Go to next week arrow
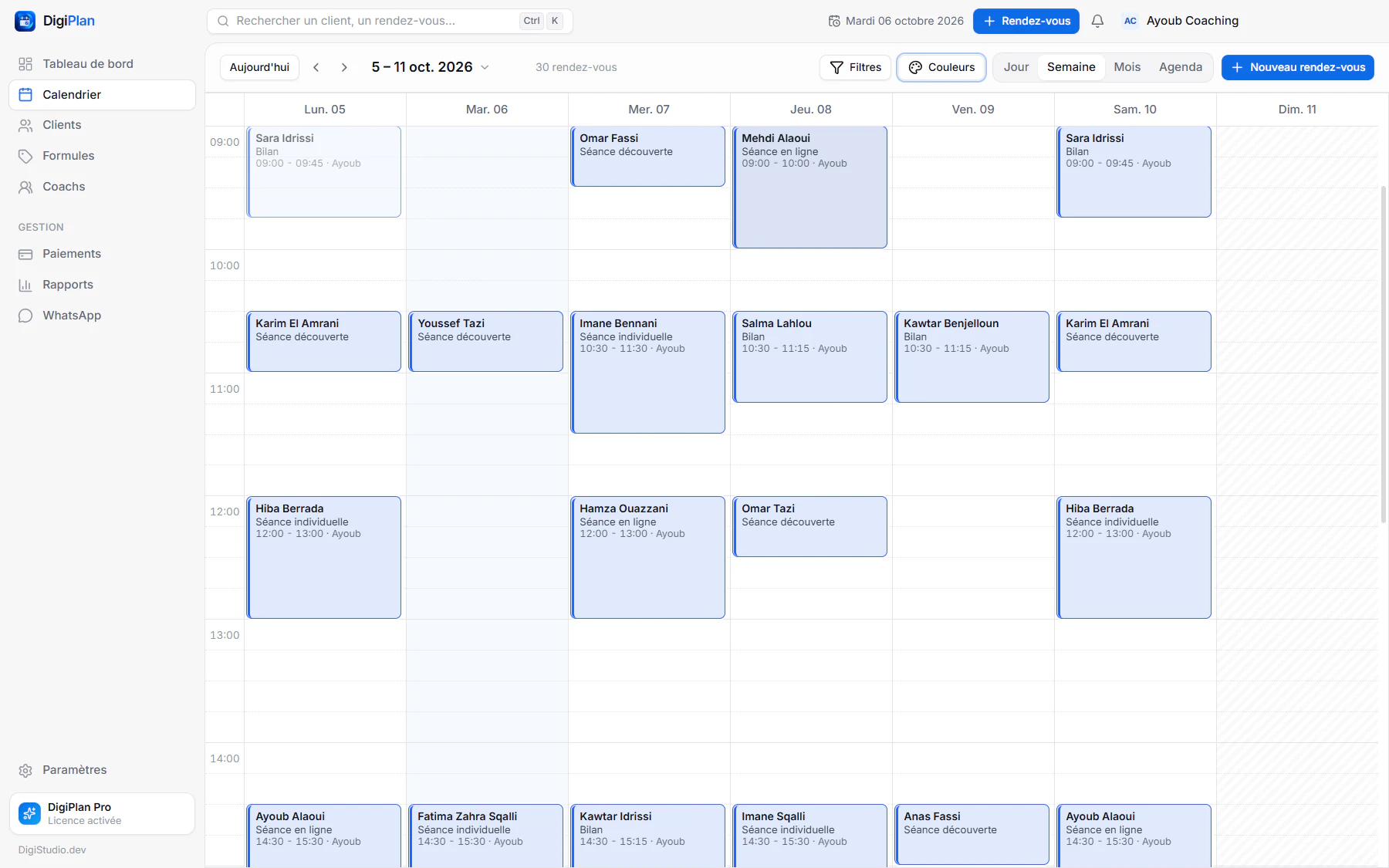The image size is (1389, 868). pyautogui.click(x=344, y=67)
